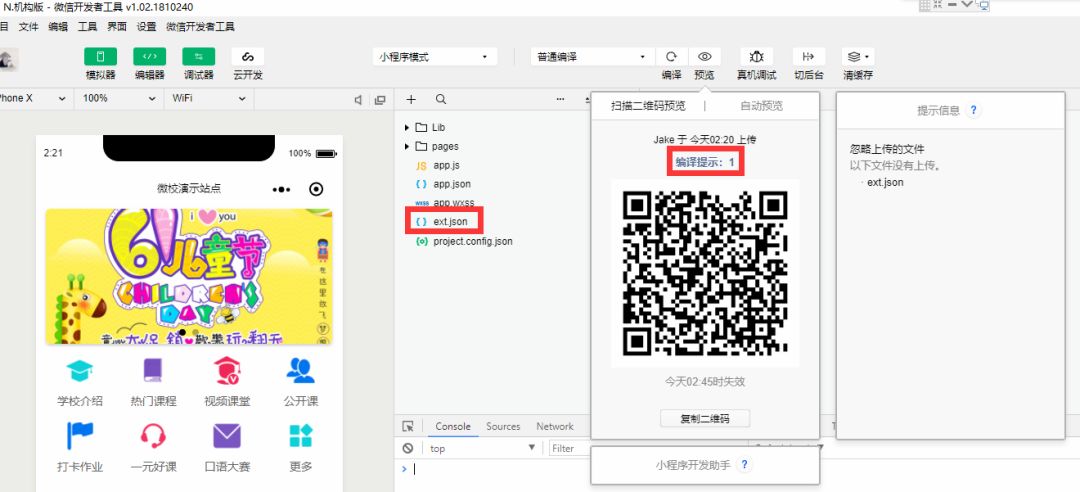Change the 100% zoom dropdown

118,99
